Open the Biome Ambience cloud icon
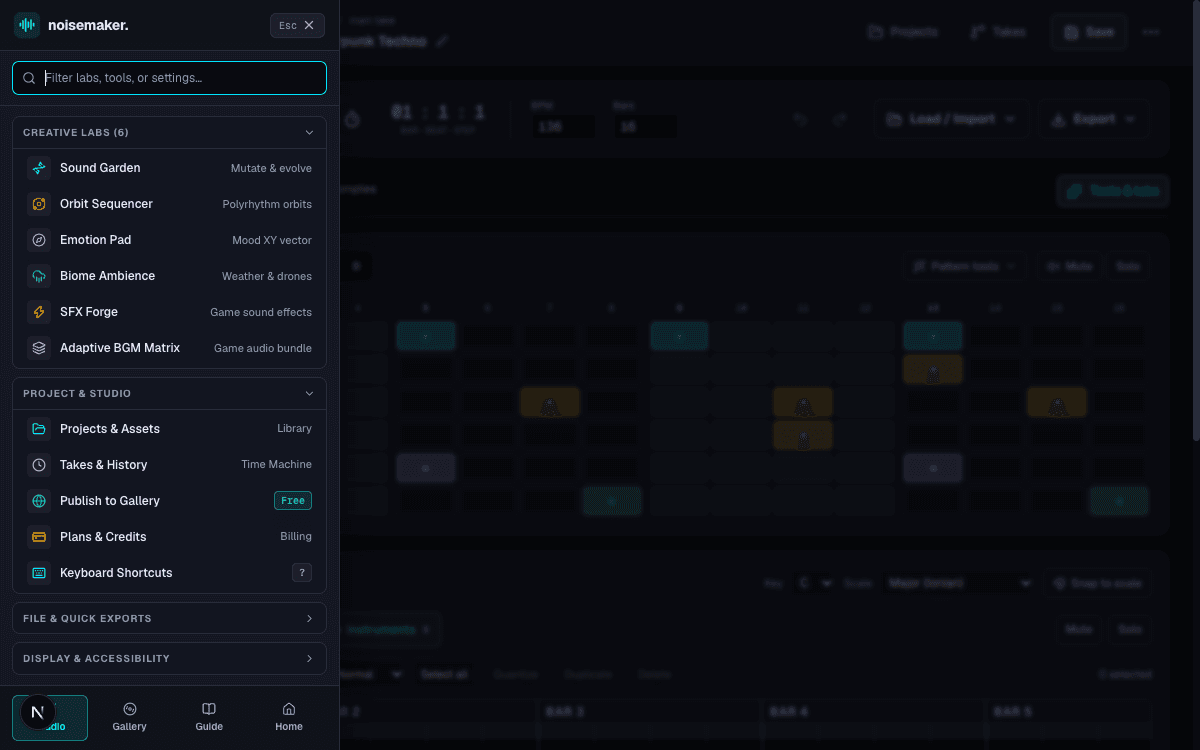This screenshot has height=750, width=1200. click(x=39, y=276)
